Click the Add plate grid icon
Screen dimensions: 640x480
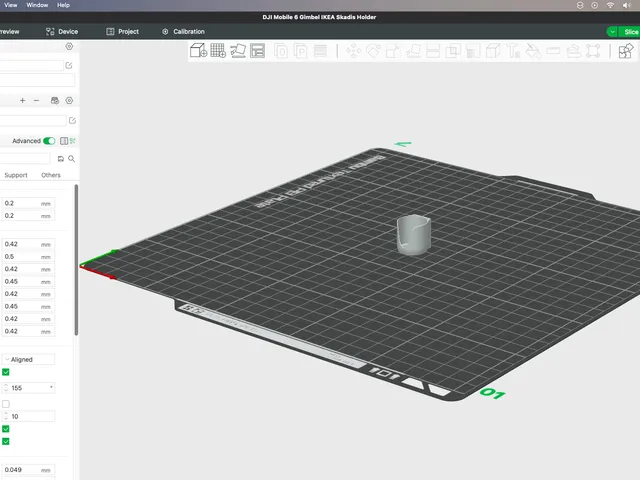[218, 51]
